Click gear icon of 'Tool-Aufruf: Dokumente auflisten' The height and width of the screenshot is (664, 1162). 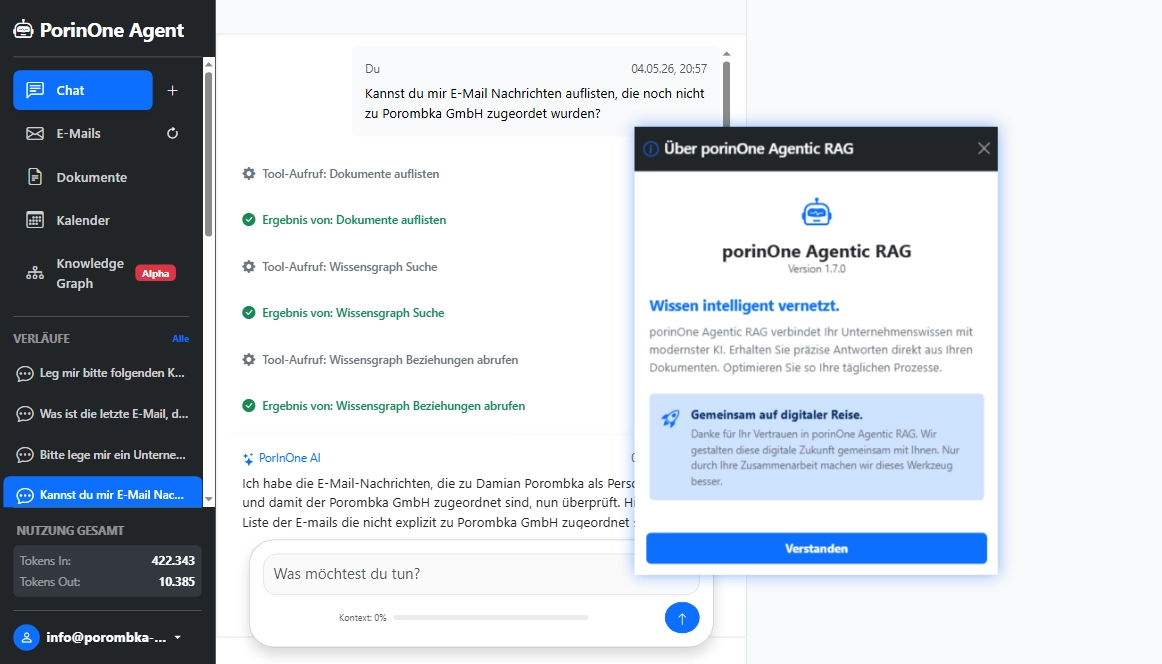[x=249, y=173]
